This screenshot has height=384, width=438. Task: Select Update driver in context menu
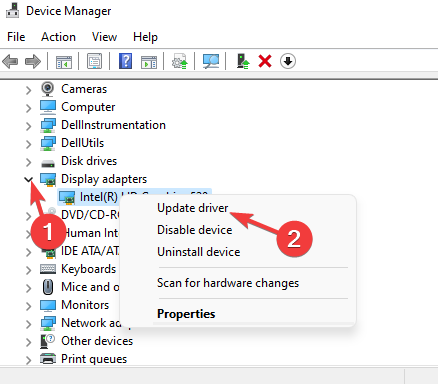click(193, 208)
